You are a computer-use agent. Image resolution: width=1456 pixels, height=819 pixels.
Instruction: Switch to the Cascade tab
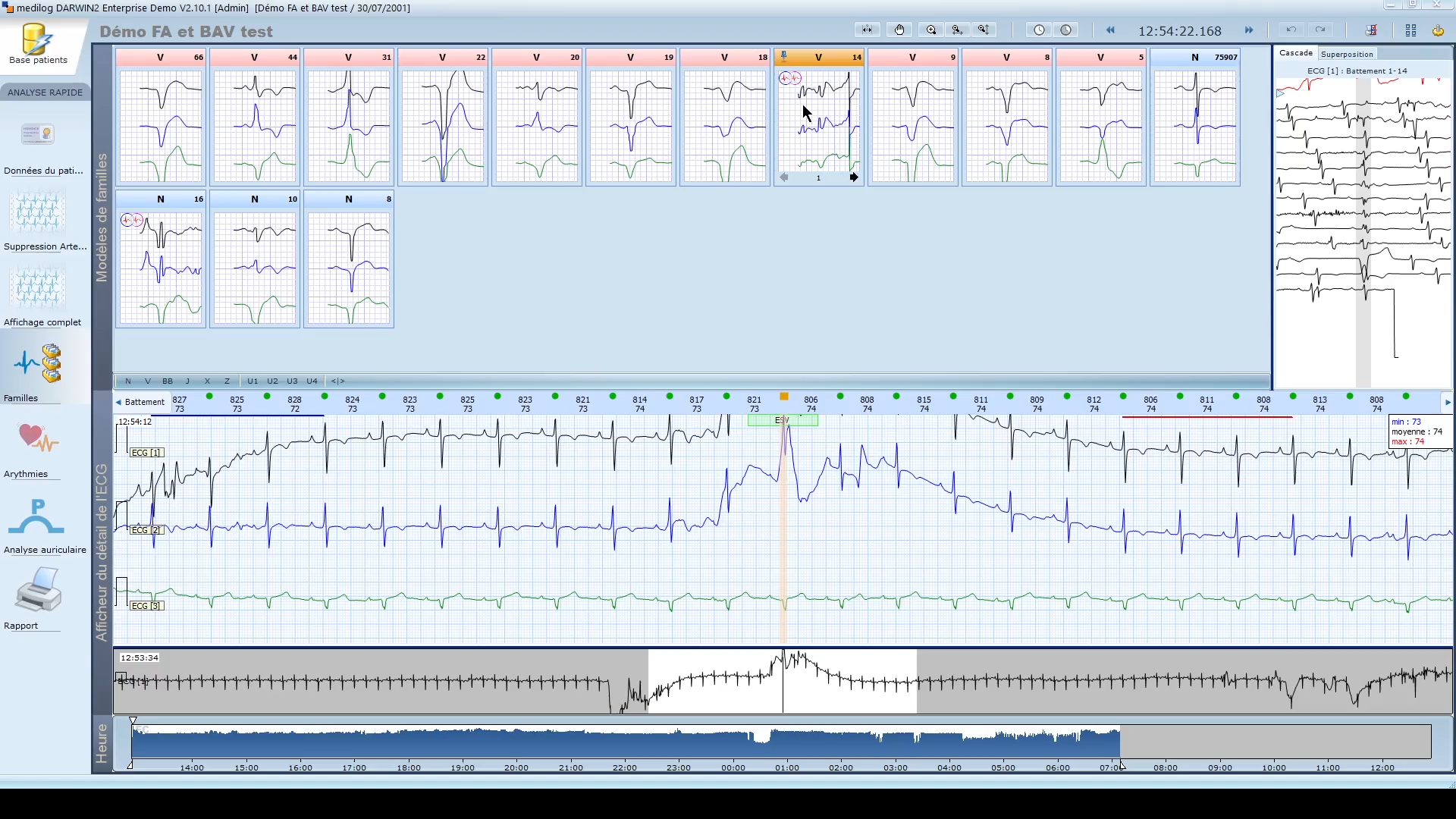click(1296, 53)
